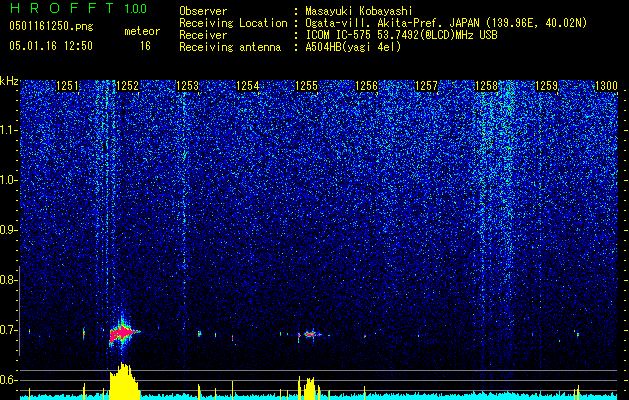Click the 0.7 frequency axis label
629x400 pixels.
point(9,330)
